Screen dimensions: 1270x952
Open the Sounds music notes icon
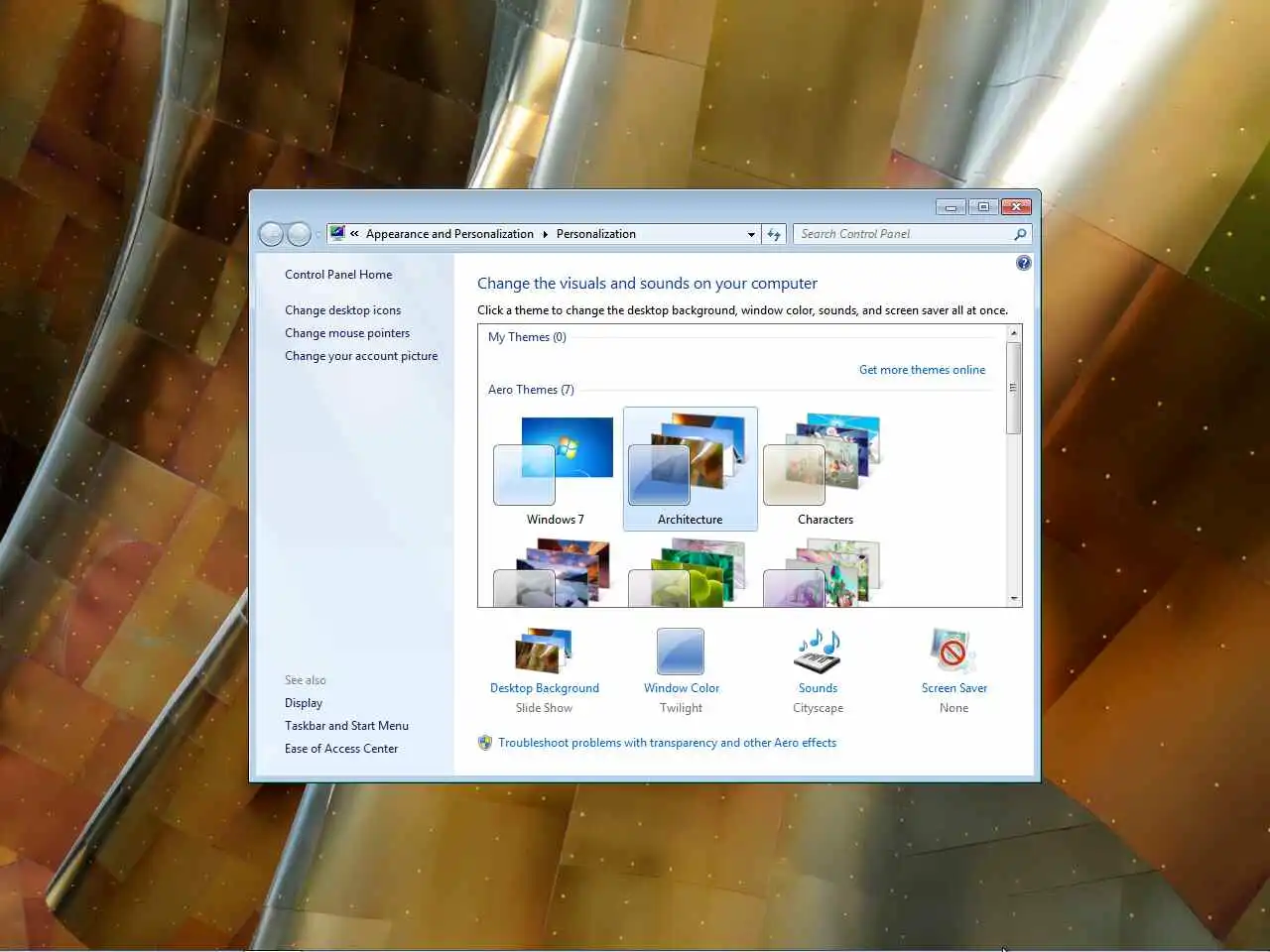[x=818, y=651]
